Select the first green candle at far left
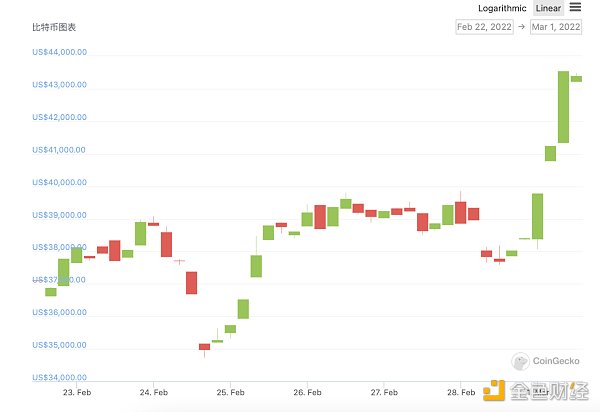 50,292
